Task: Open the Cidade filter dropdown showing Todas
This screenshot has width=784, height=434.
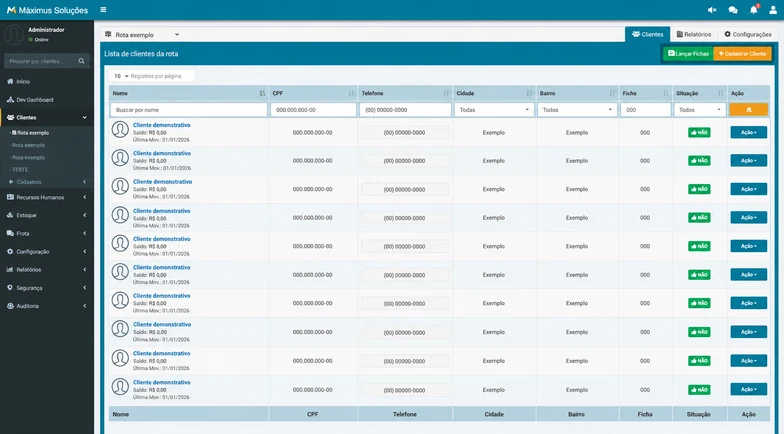Action: tap(494, 110)
